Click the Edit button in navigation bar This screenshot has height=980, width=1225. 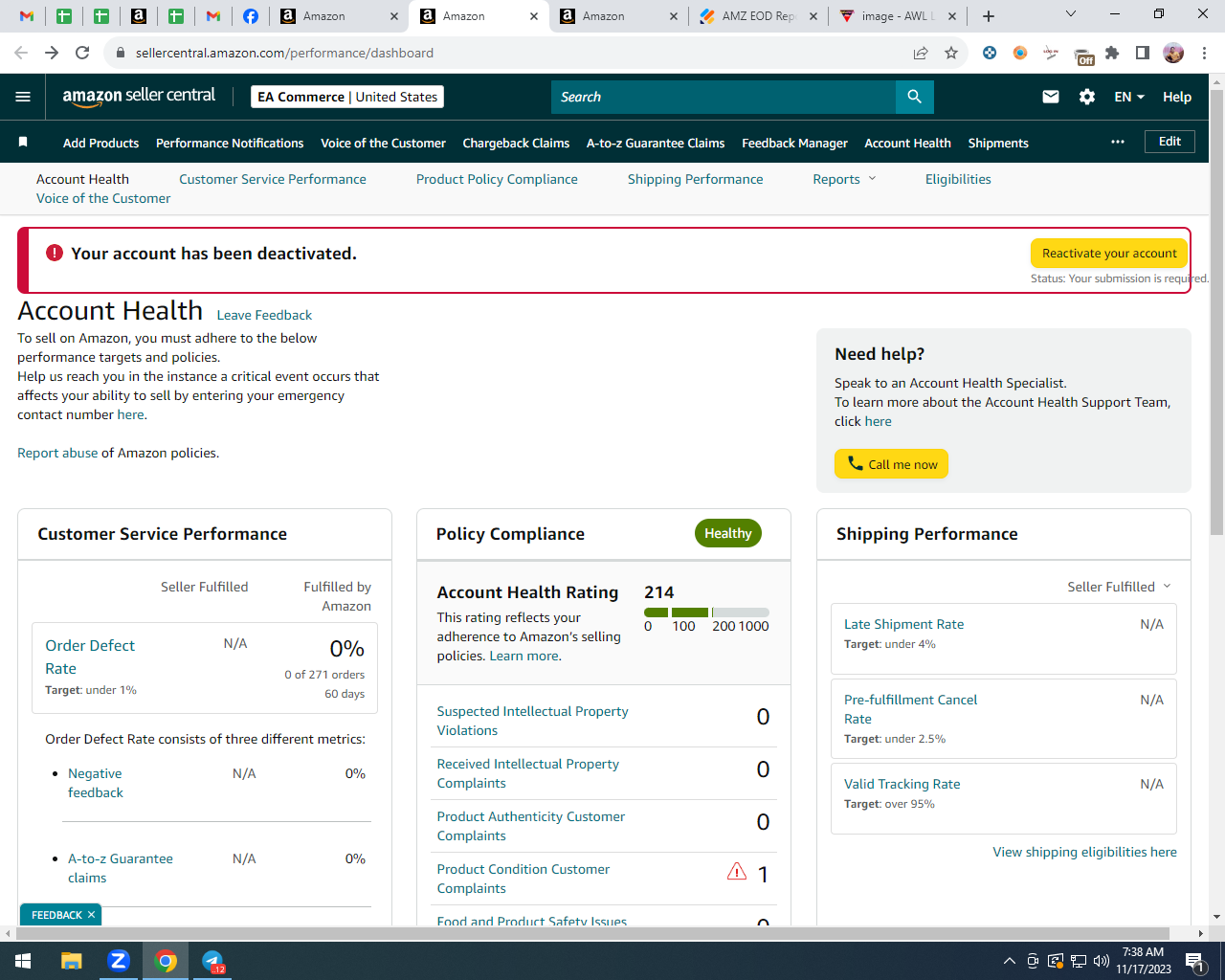1169,142
